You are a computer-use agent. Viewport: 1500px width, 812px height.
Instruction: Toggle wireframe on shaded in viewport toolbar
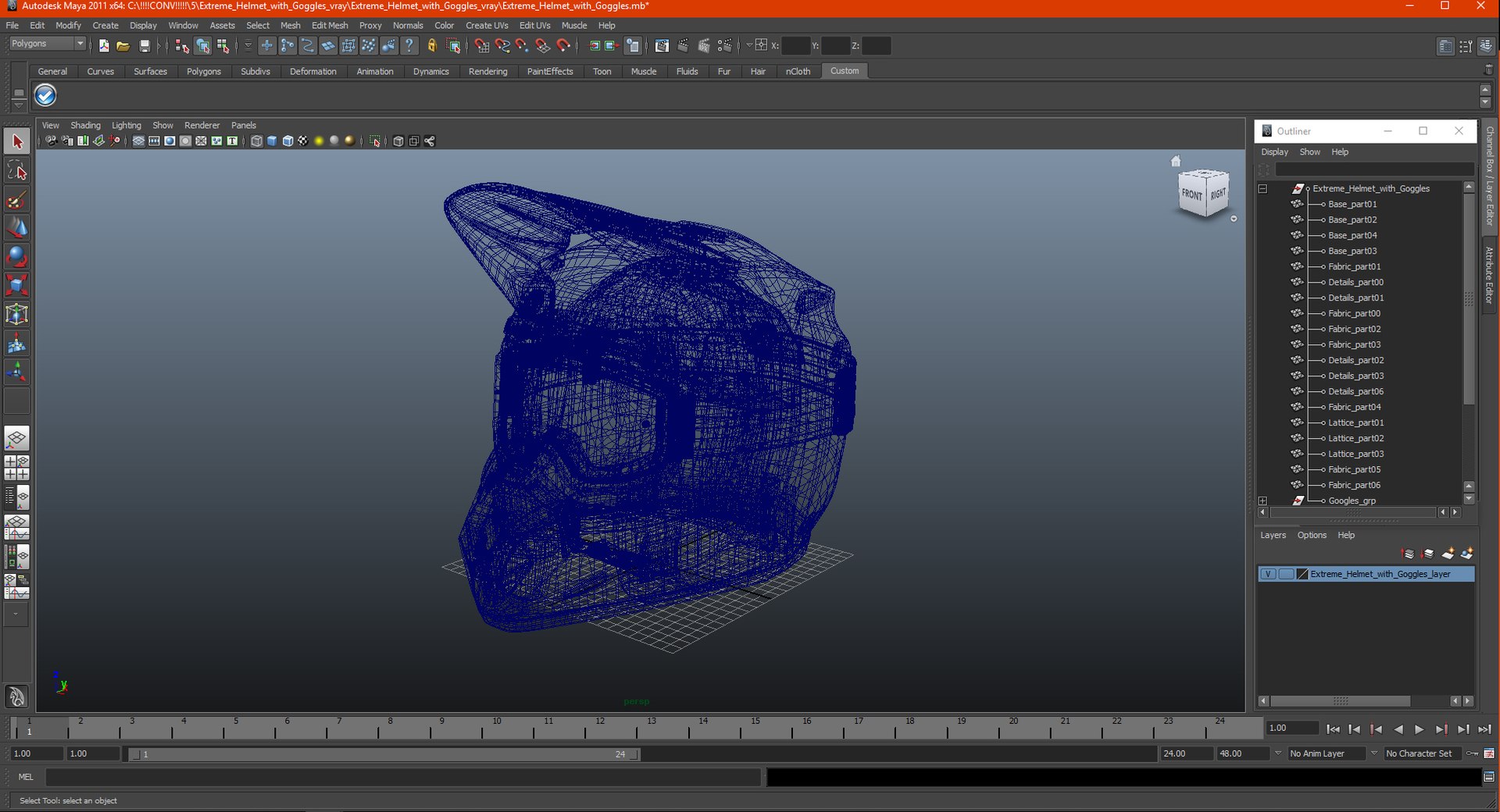[287, 141]
